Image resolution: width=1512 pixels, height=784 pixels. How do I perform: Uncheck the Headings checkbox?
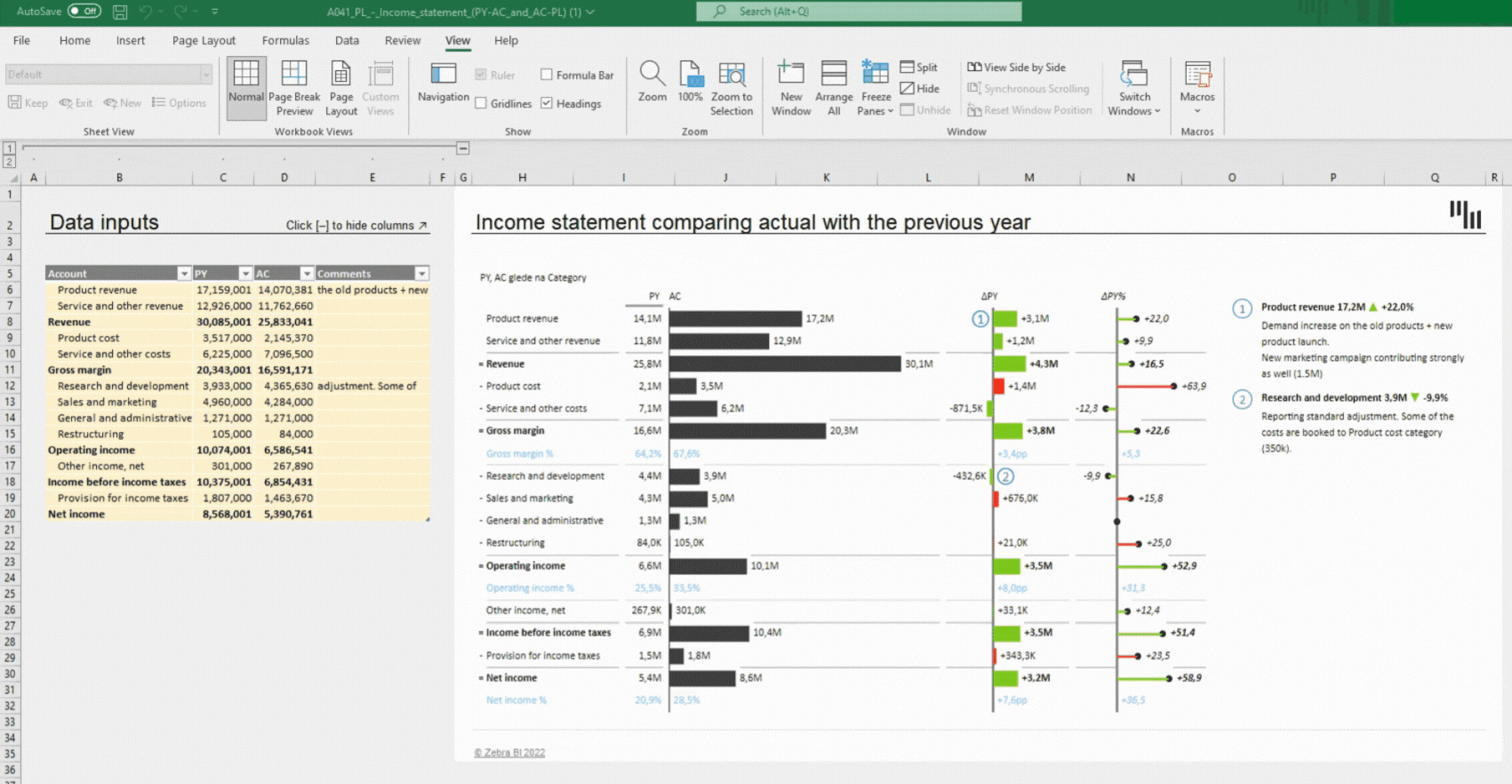point(547,104)
